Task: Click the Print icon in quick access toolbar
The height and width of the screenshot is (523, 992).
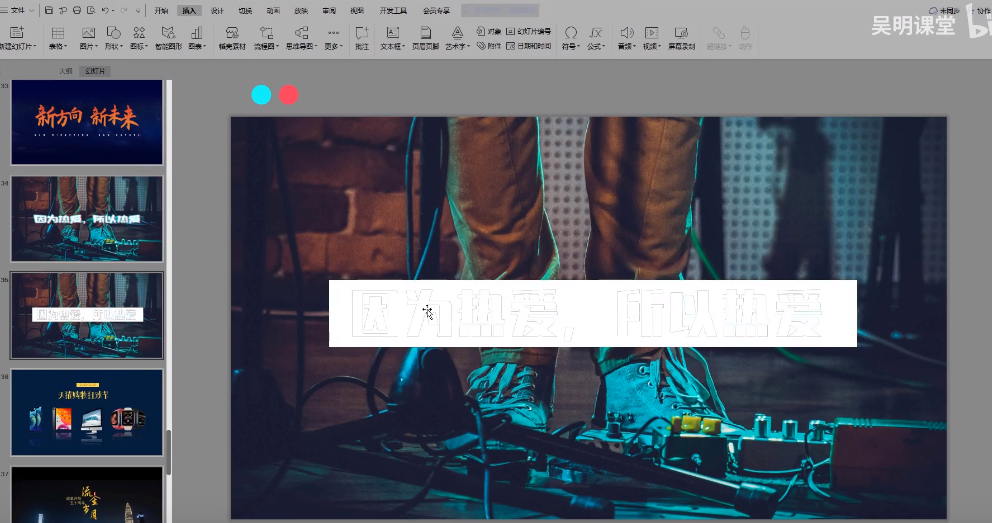Action: point(77,11)
